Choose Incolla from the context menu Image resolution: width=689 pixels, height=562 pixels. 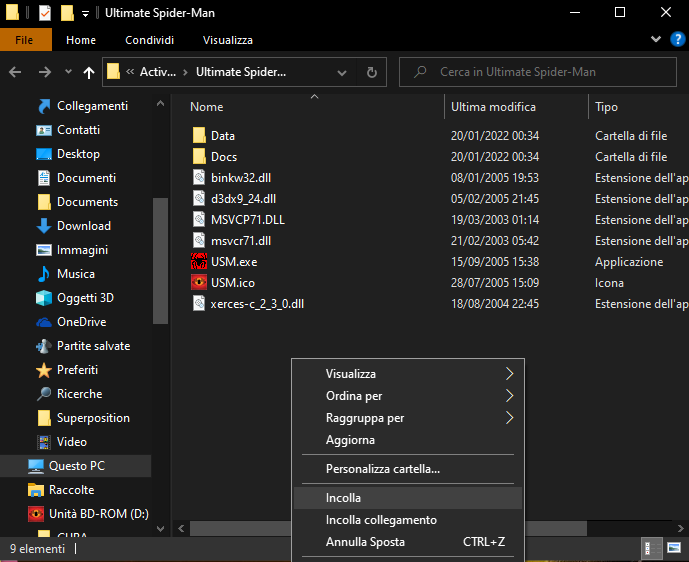click(x=408, y=498)
